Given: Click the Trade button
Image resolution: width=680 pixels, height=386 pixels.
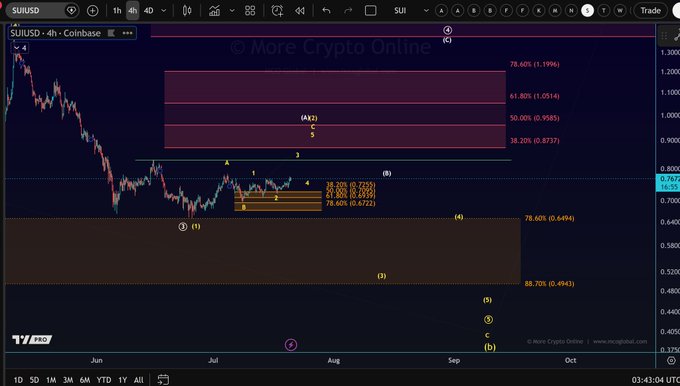Looking at the screenshot, I should tap(651, 10).
